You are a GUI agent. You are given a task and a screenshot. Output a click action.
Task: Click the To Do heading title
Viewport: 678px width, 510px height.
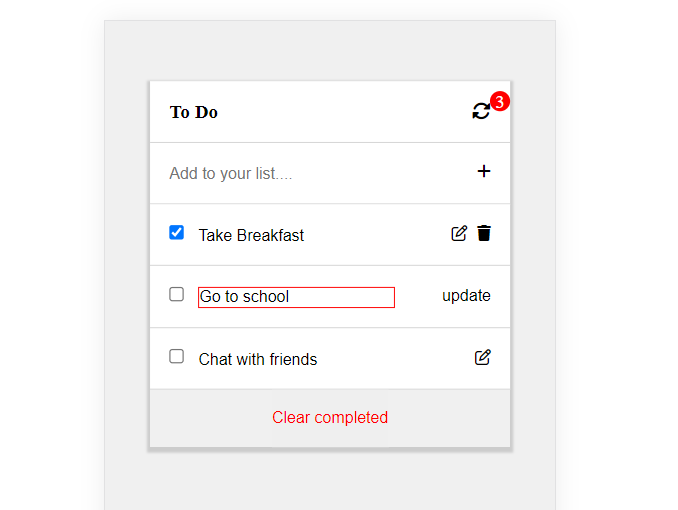coord(194,112)
